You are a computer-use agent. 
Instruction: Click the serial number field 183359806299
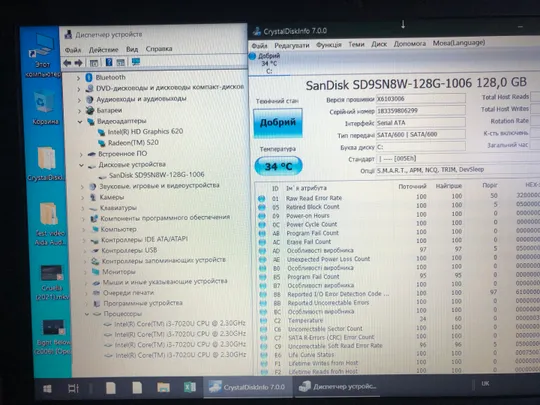(x=420, y=111)
